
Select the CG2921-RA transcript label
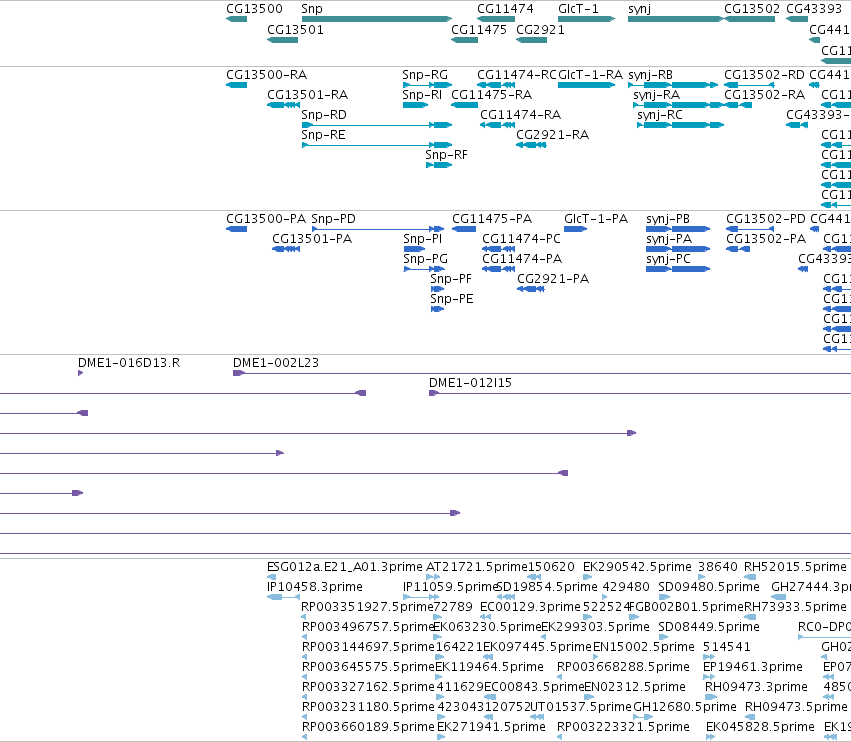tap(552, 135)
